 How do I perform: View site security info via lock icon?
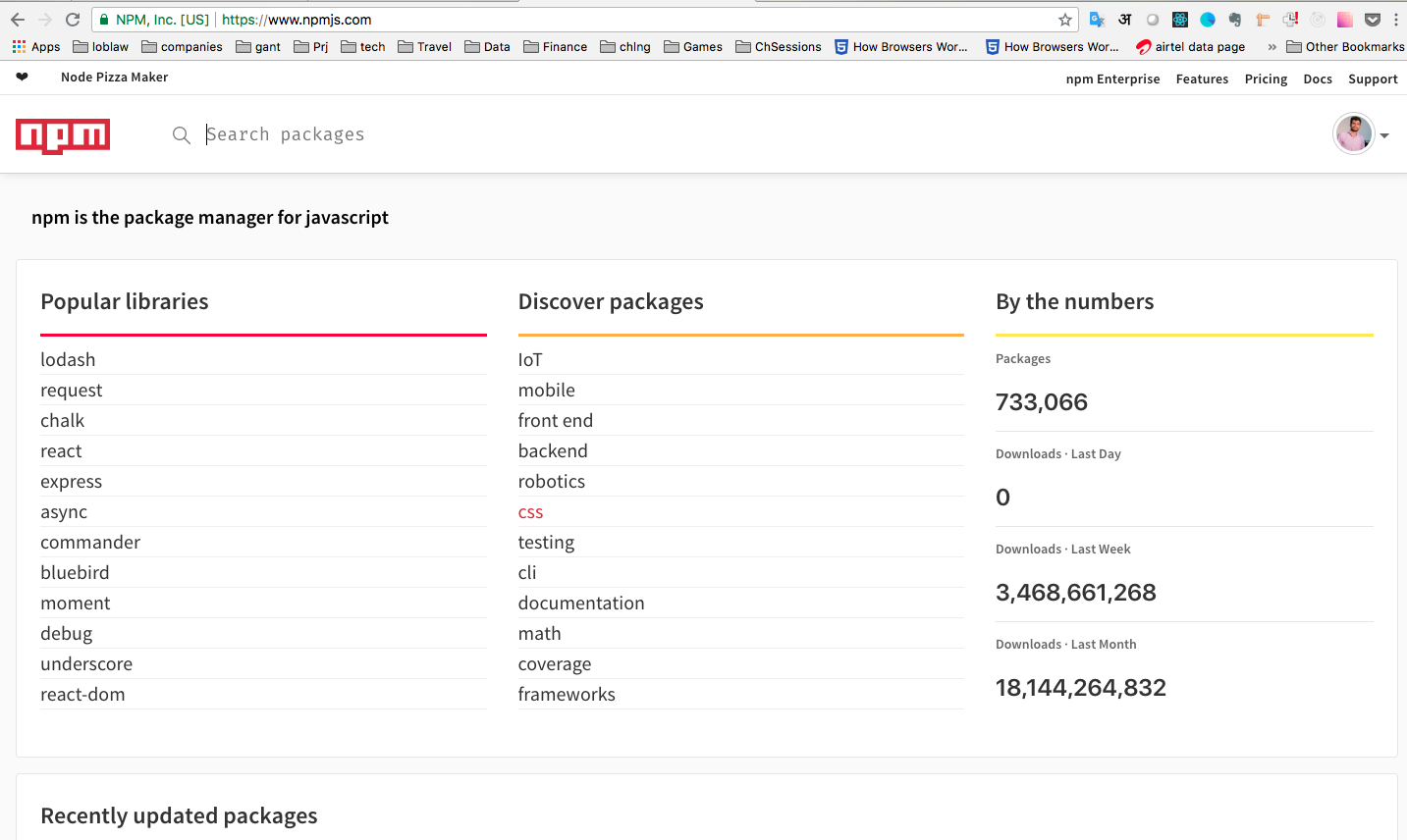[104, 20]
